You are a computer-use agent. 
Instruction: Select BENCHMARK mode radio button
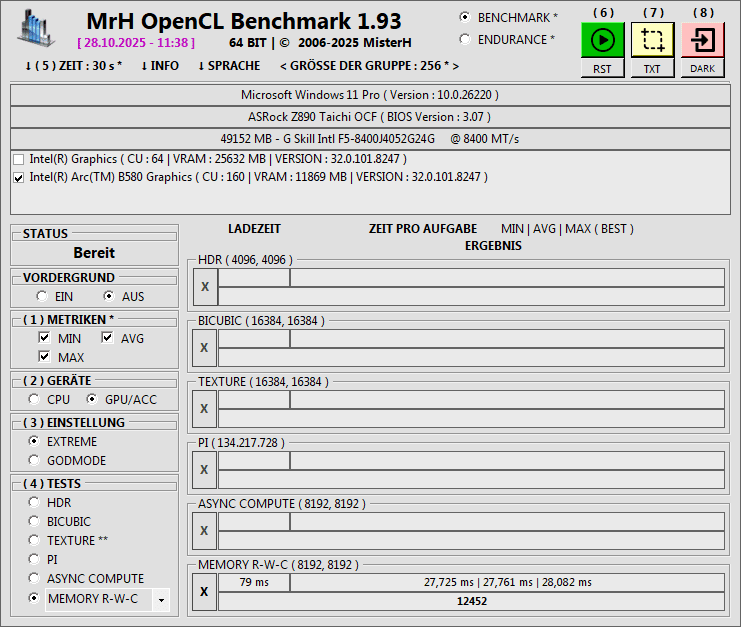click(465, 17)
